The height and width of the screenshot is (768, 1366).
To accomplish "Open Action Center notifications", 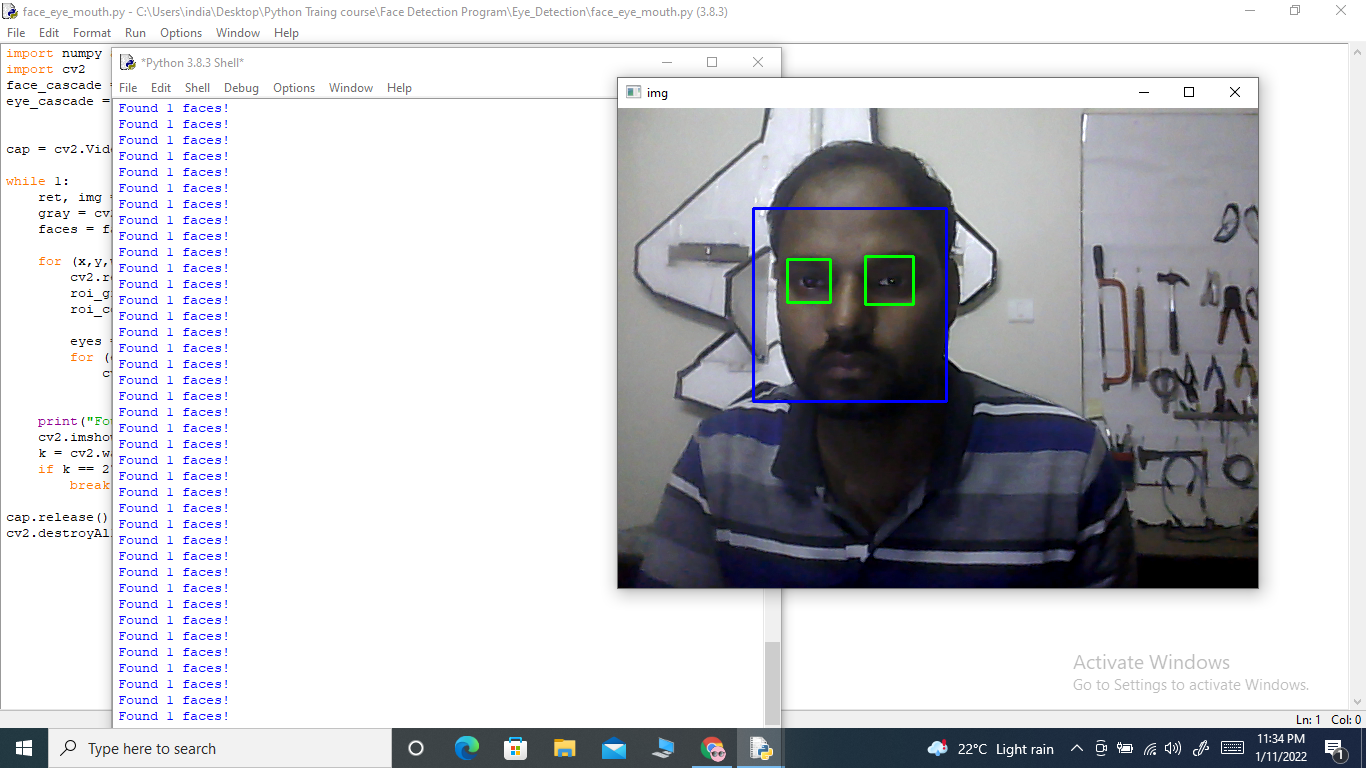I will click(1334, 748).
